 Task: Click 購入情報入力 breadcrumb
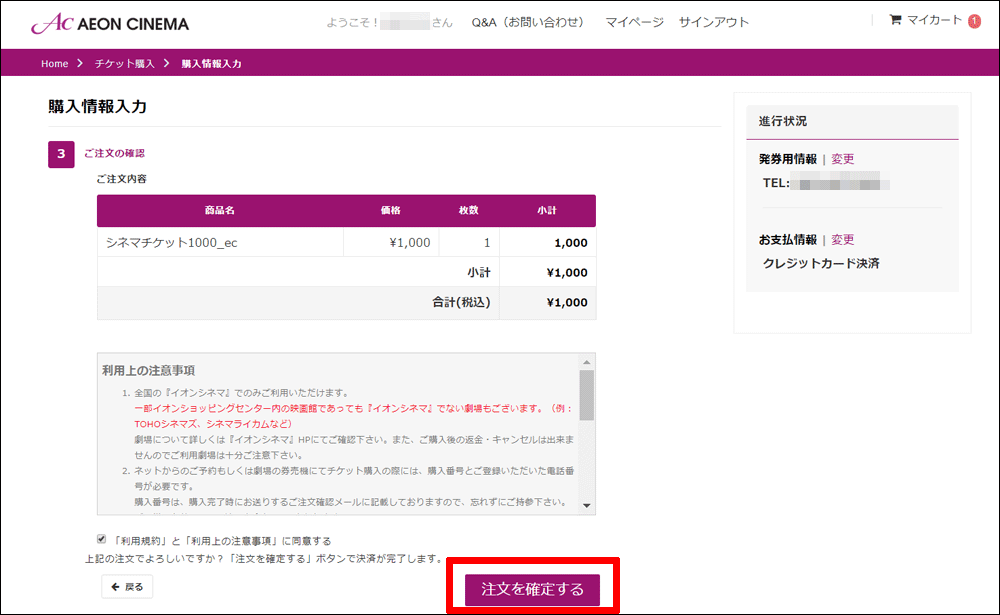211,64
